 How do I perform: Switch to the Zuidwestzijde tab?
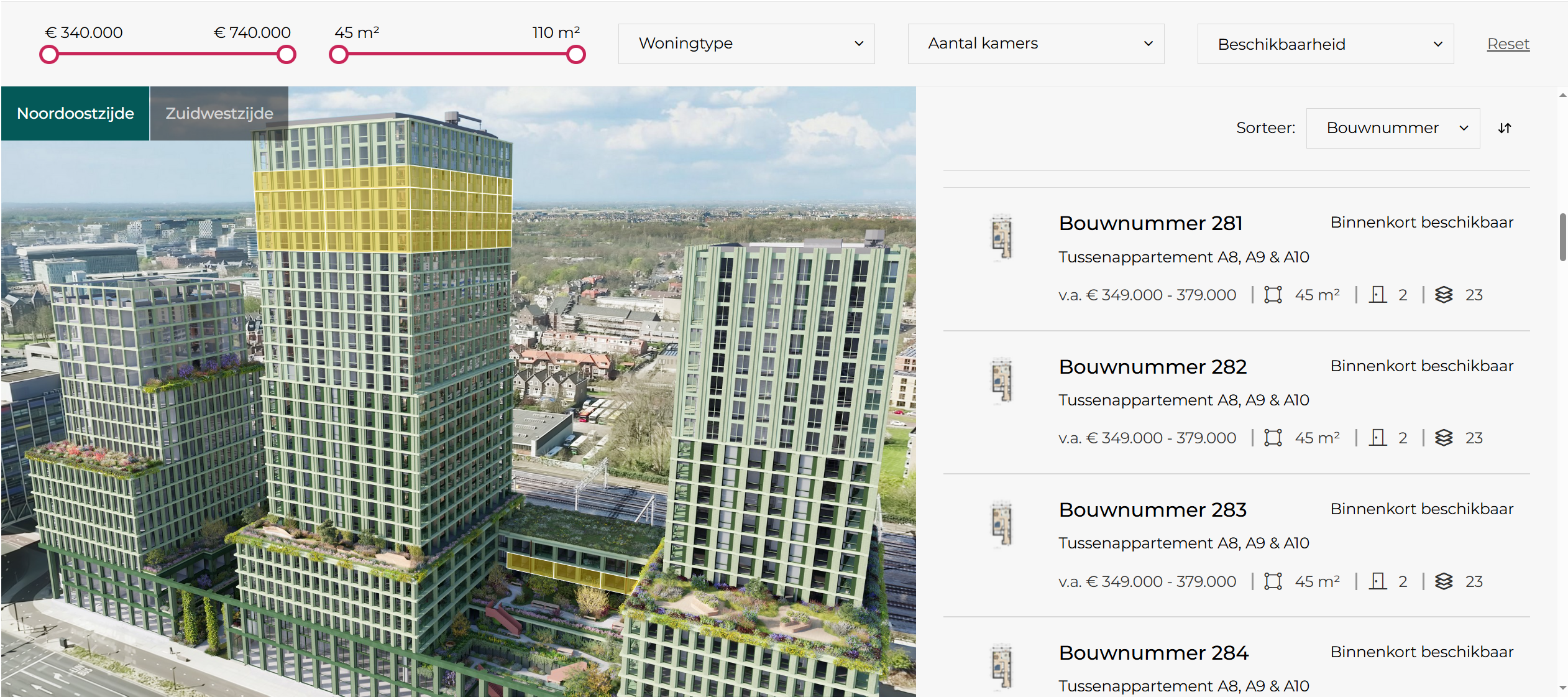[219, 113]
